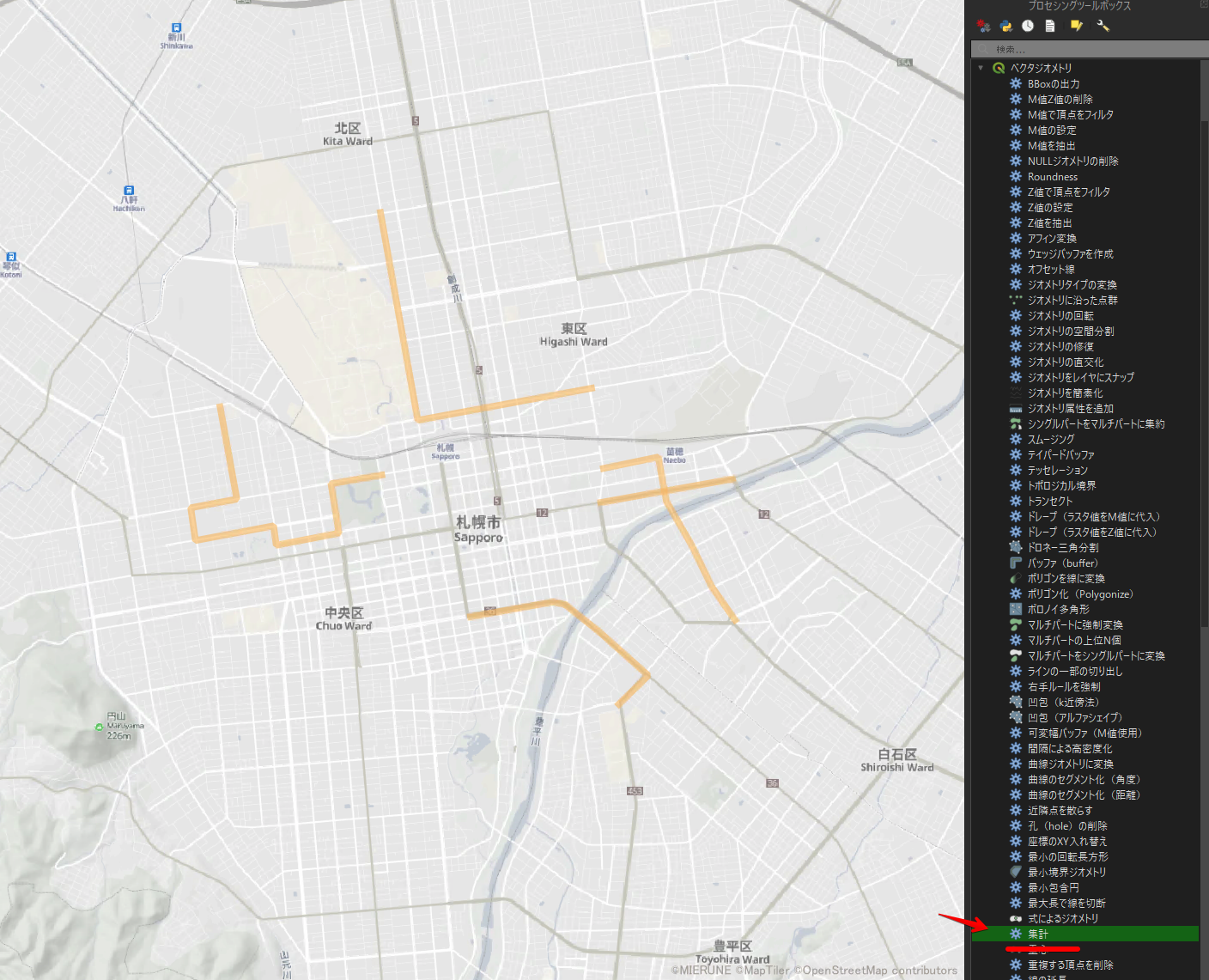
Task: Open the Python scripts menu icon
Action: pyautogui.click(x=1006, y=27)
